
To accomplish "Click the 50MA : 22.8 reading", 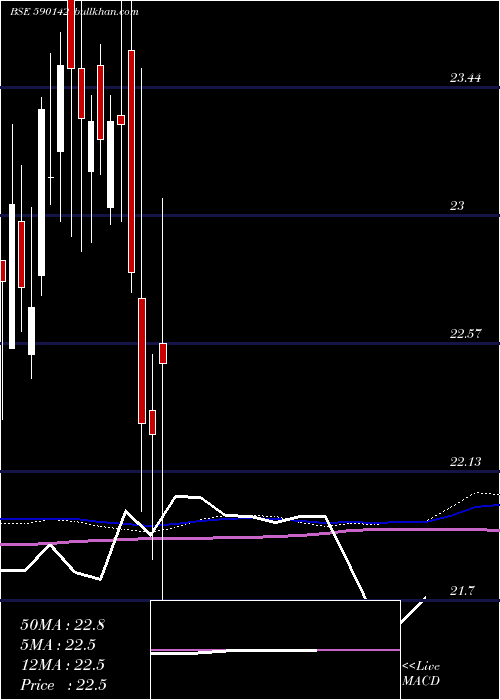I will [62, 625].
